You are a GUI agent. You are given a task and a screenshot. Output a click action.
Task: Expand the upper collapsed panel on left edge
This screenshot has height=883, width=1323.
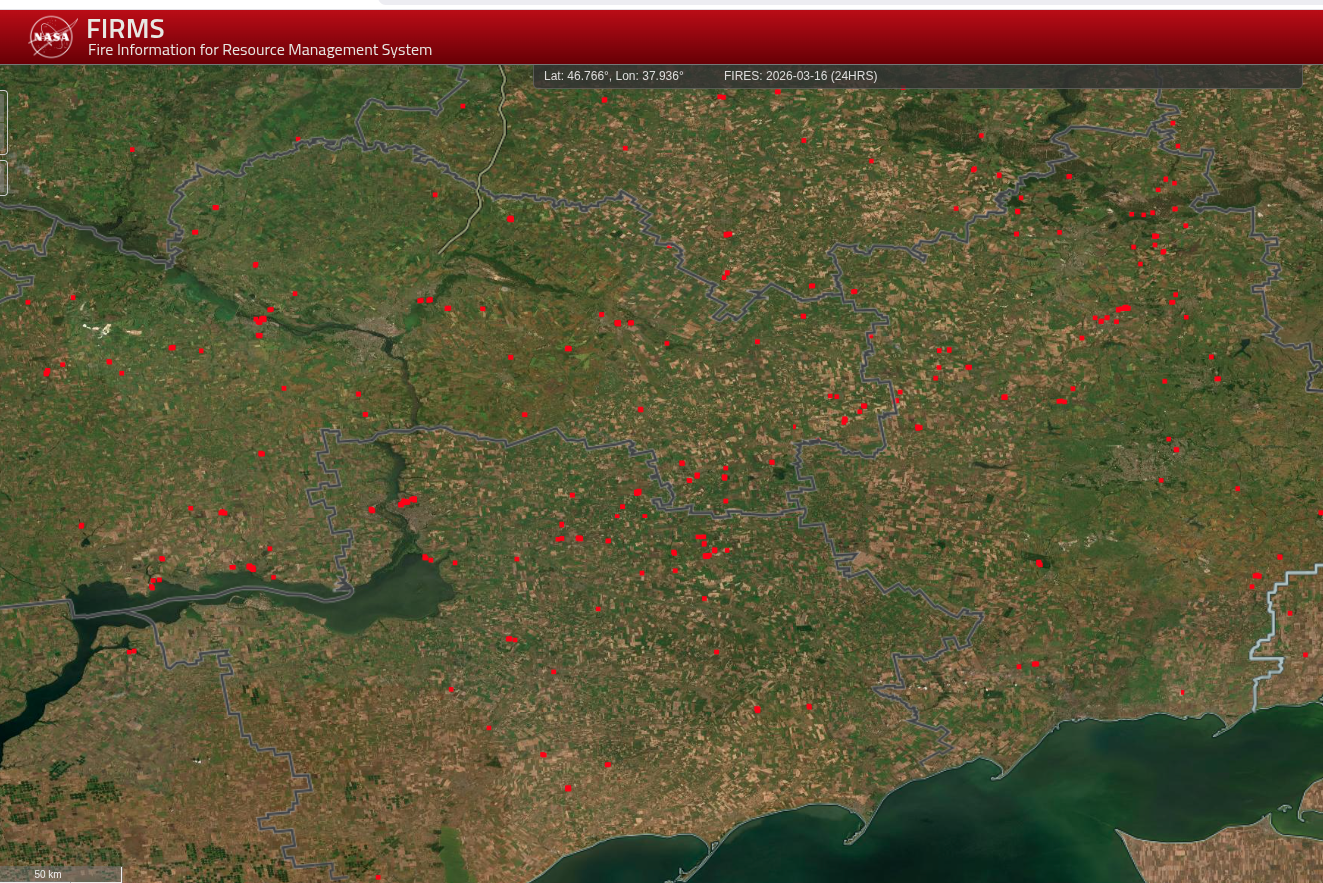3,122
